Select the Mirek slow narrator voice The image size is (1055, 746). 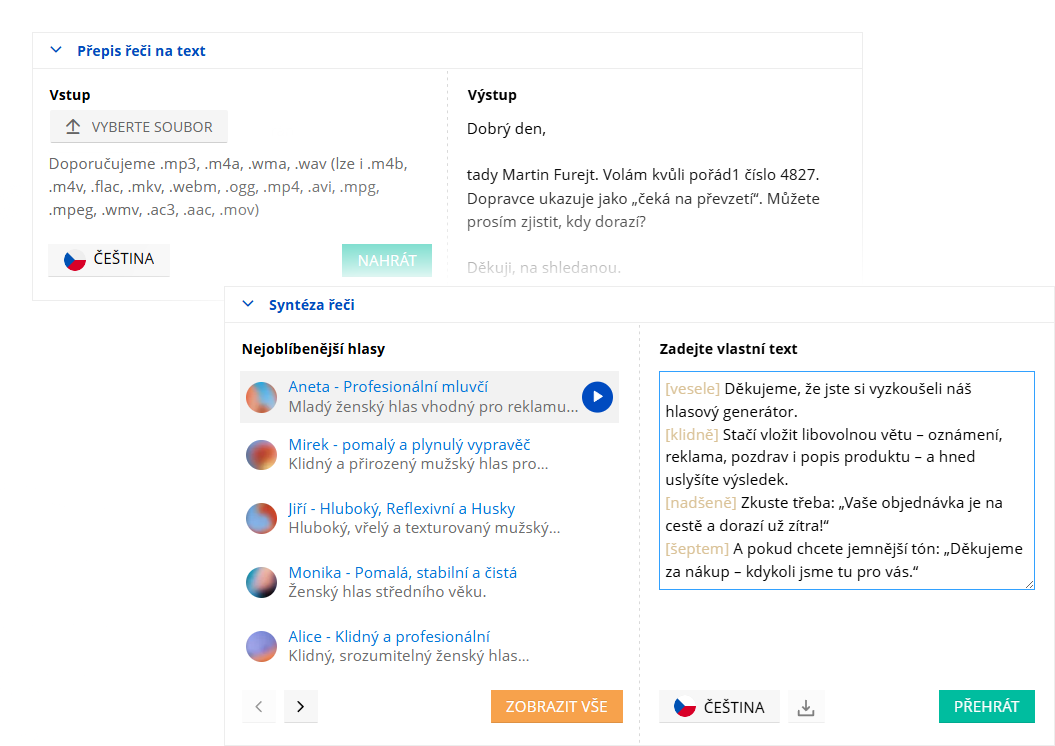coord(409,444)
